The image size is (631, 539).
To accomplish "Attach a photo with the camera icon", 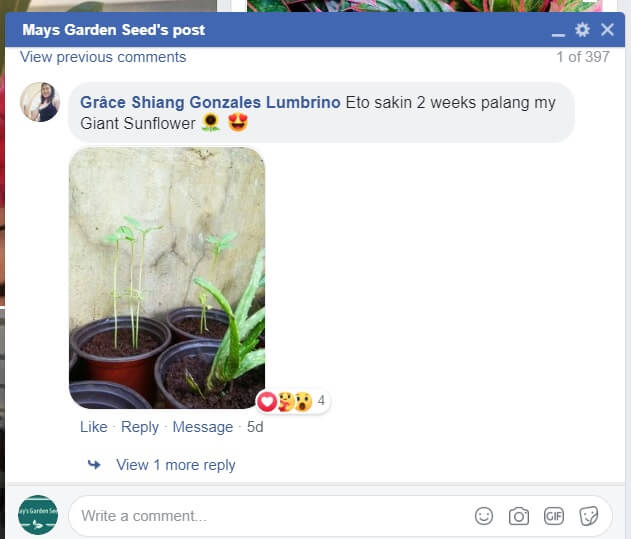I will pos(519,516).
